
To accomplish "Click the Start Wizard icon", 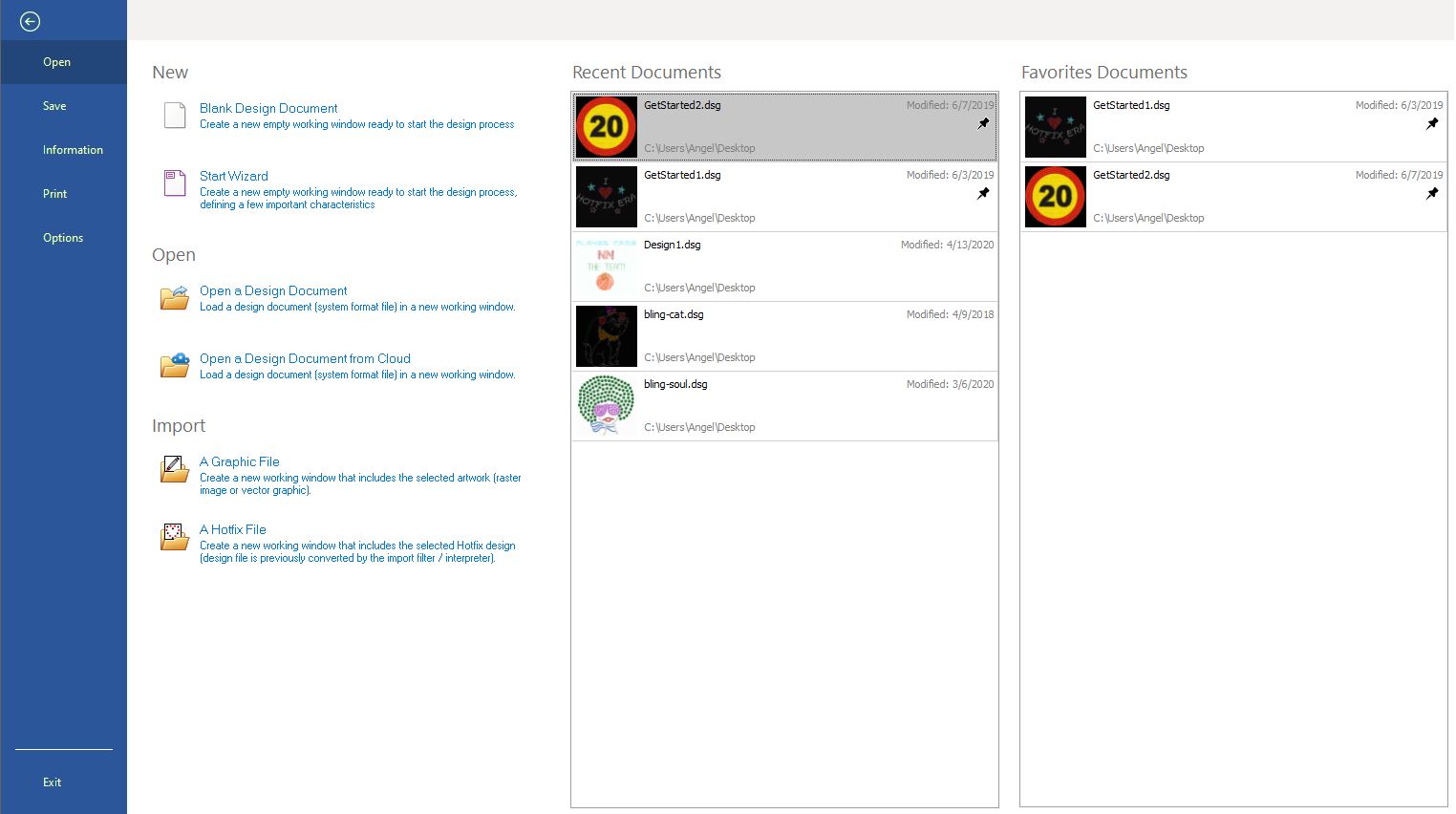I will coord(175,183).
